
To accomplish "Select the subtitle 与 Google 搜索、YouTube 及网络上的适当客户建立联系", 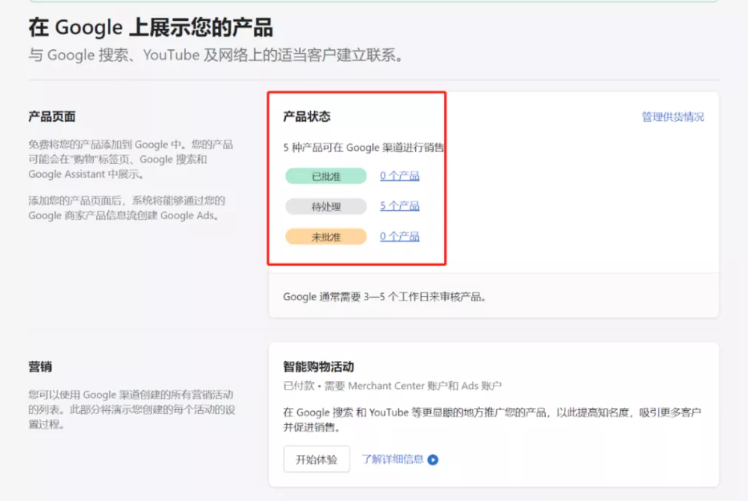I will (x=216, y=55).
